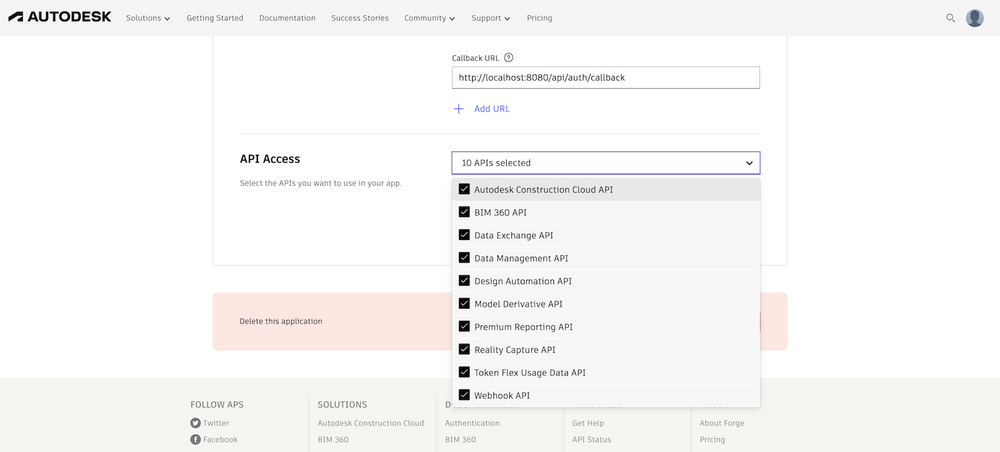Select the Webhook API label
The width and height of the screenshot is (1000, 452).
pos(502,395)
